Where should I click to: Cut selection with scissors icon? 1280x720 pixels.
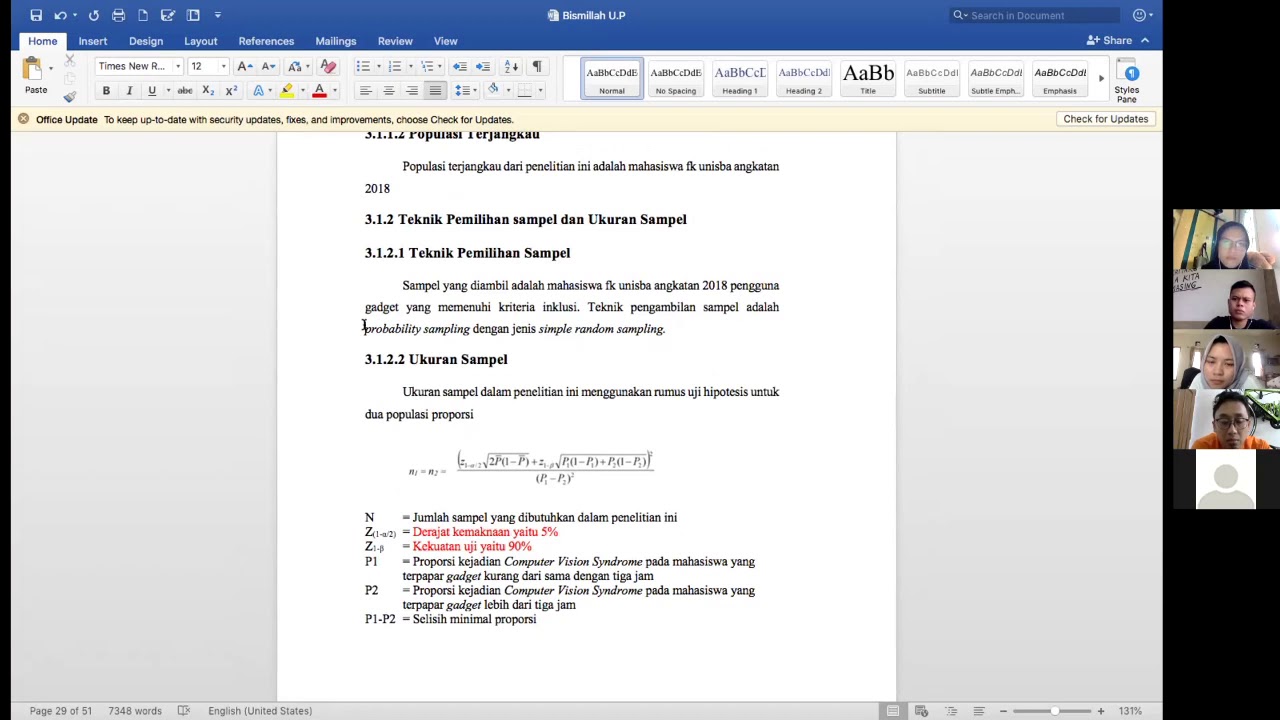pyautogui.click(x=70, y=59)
